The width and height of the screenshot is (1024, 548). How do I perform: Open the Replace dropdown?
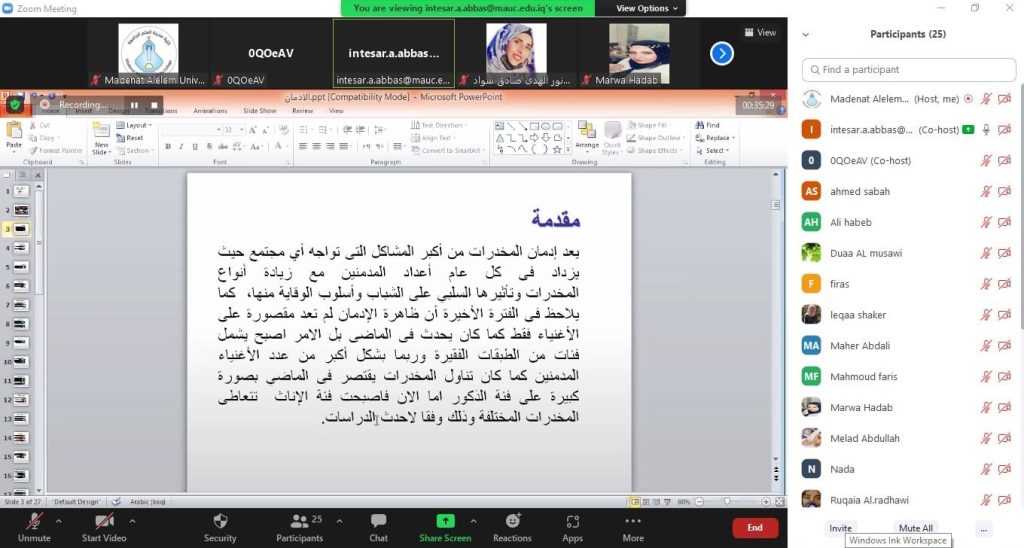click(715, 138)
